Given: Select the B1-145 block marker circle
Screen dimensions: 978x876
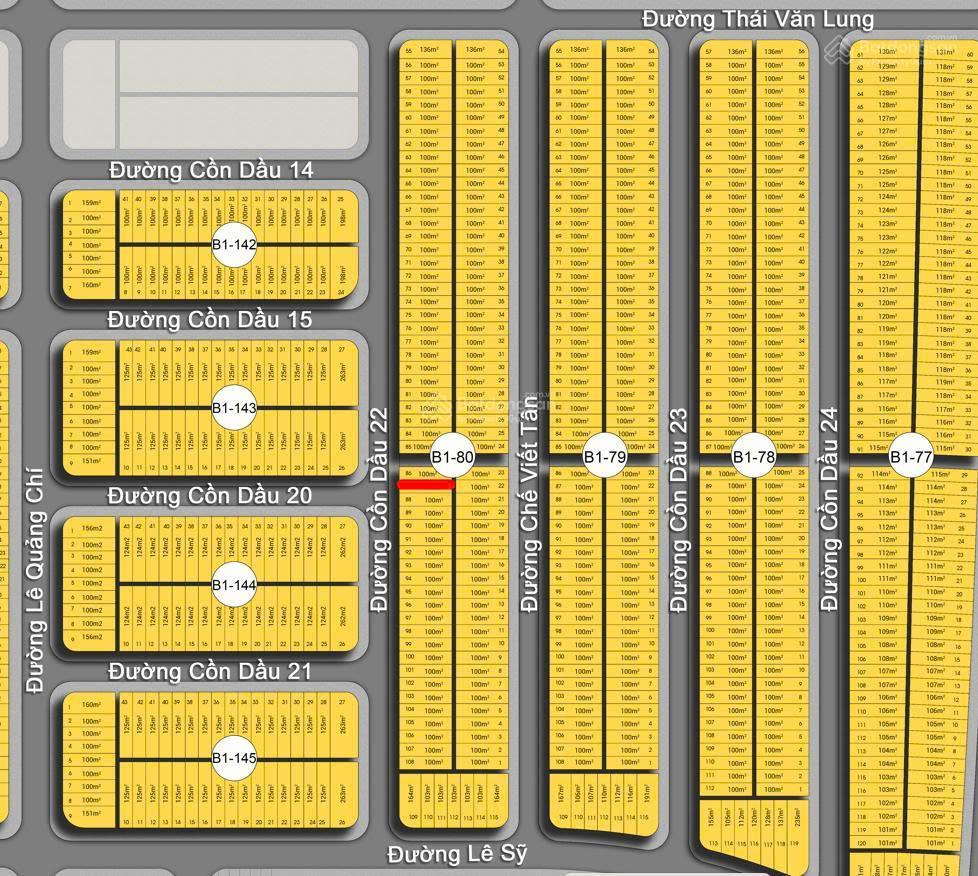Looking at the screenshot, I should pos(234,758).
